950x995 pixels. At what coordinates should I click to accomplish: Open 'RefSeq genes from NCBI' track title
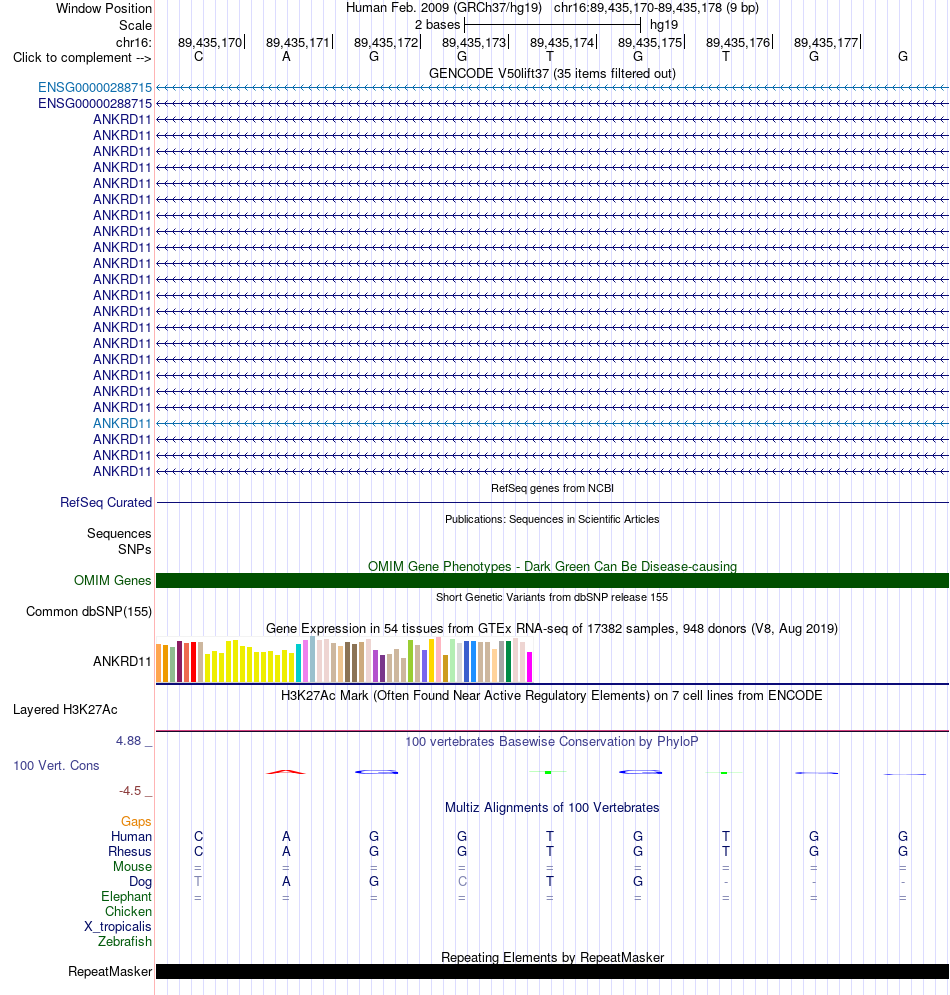[x=552, y=488]
